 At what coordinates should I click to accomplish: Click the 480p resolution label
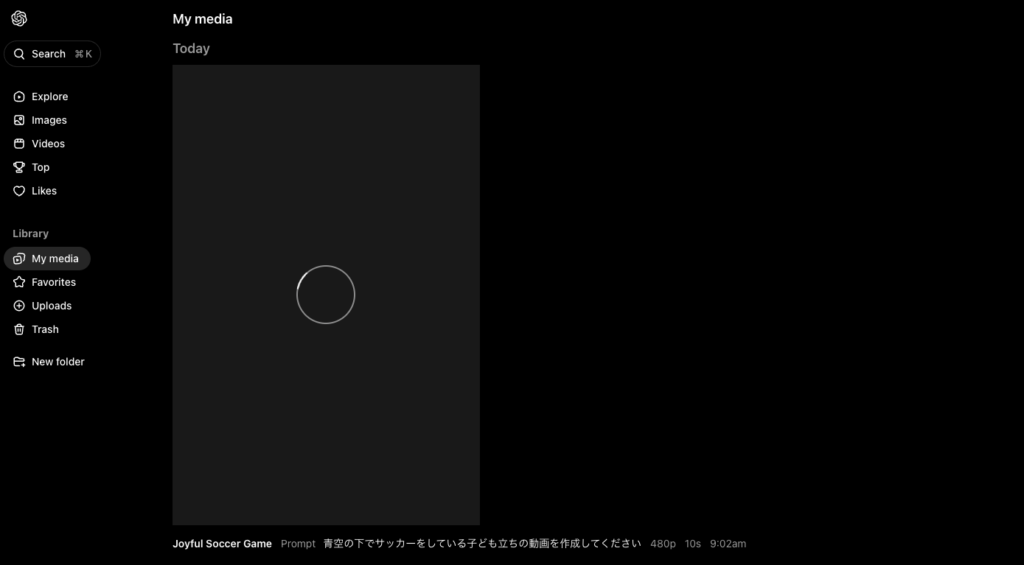click(663, 543)
